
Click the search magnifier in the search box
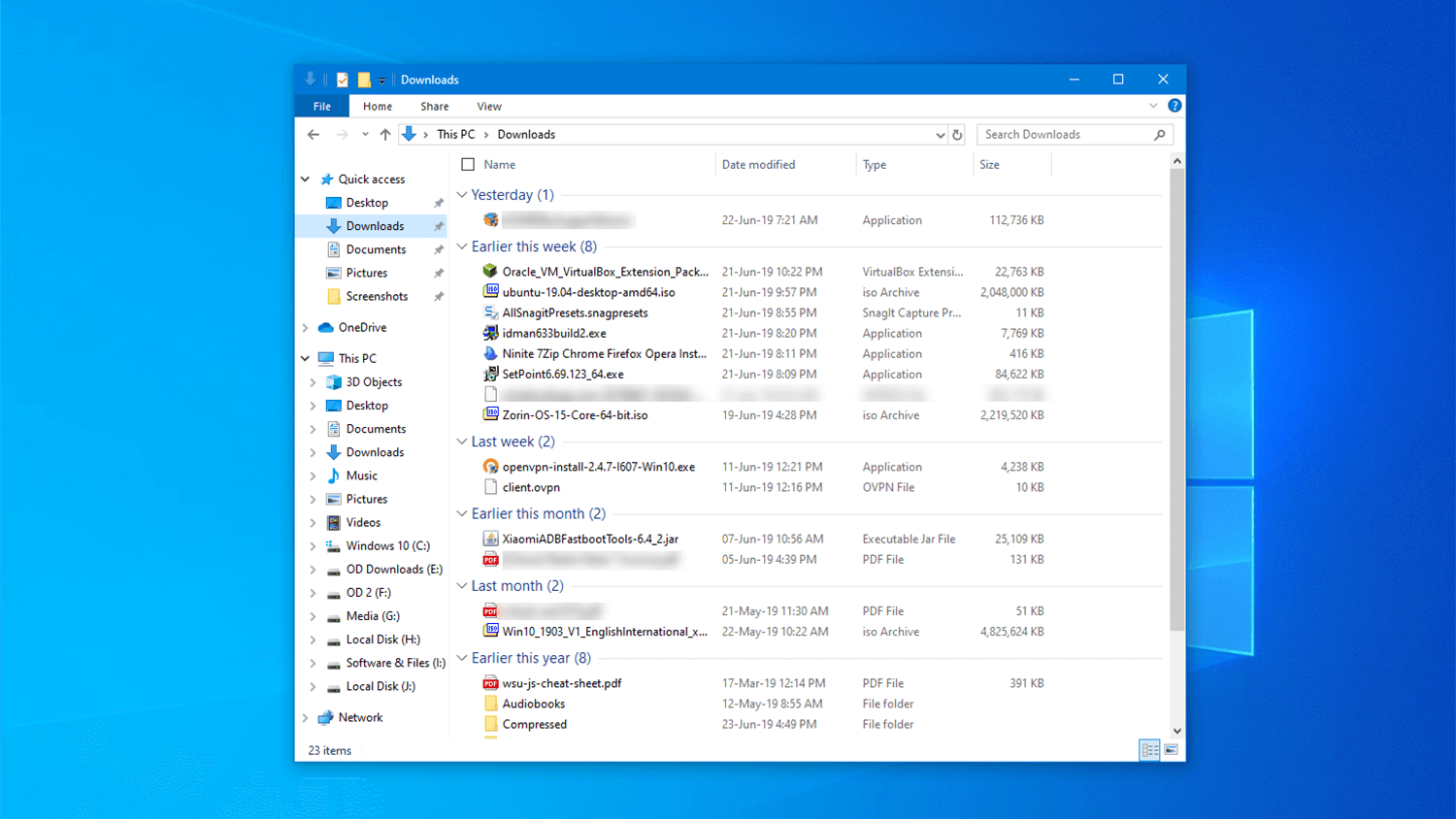[x=1160, y=134]
